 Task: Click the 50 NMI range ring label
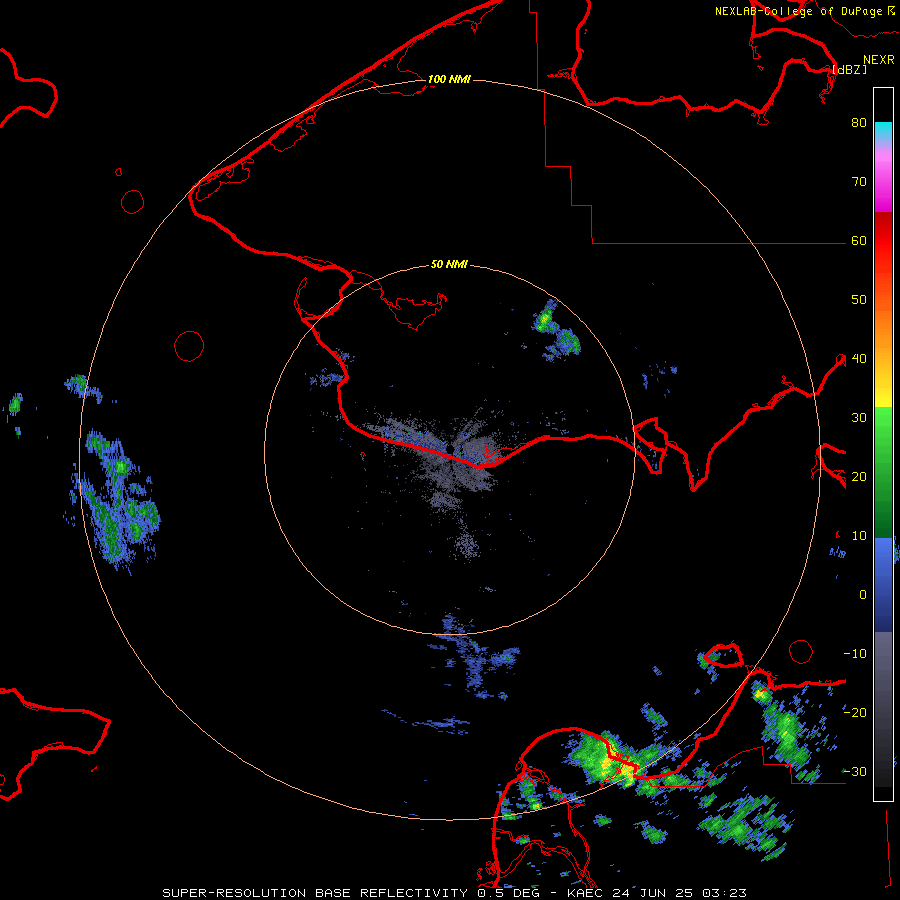(x=449, y=265)
